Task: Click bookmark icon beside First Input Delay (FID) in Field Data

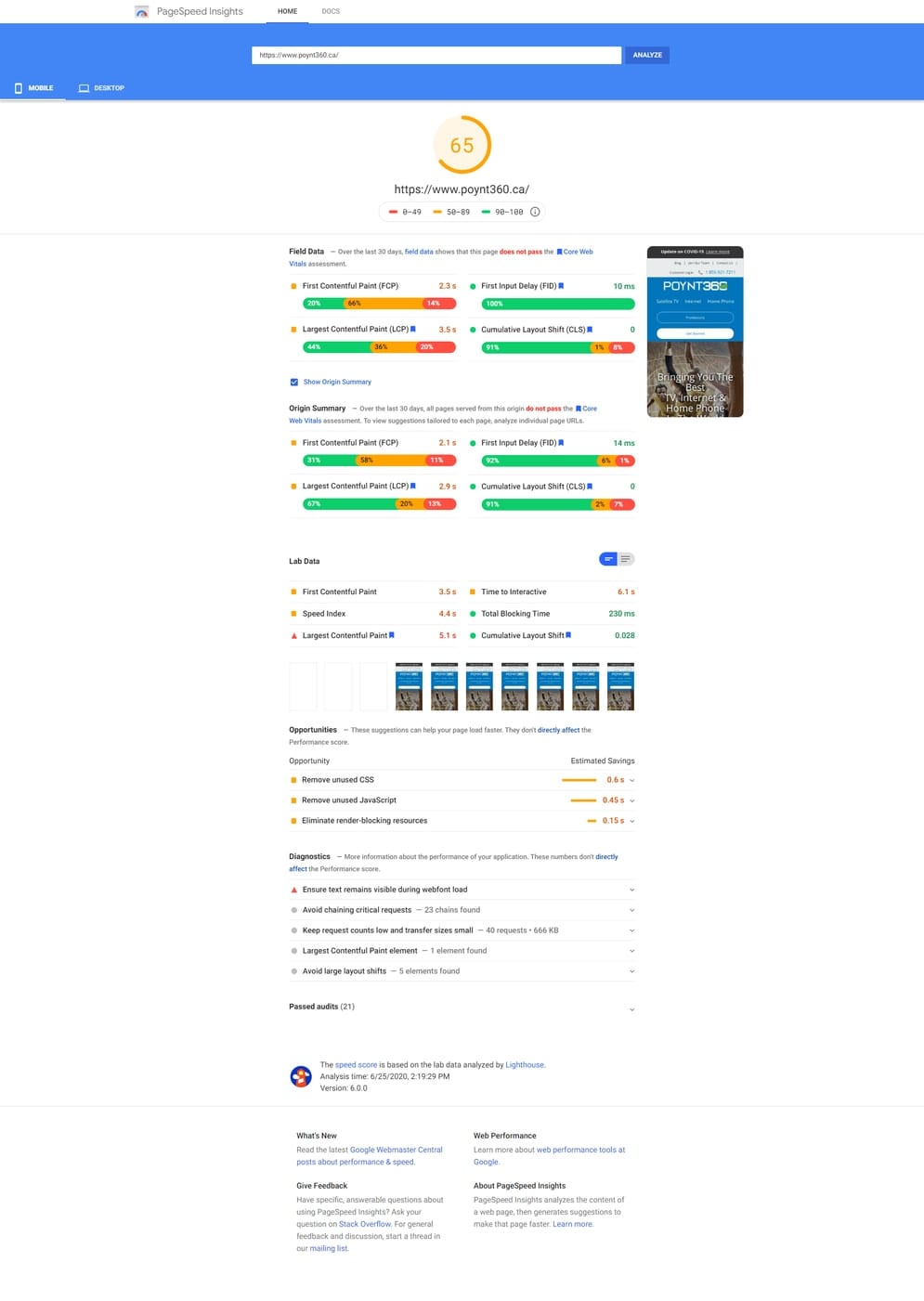Action: (561, 286)
